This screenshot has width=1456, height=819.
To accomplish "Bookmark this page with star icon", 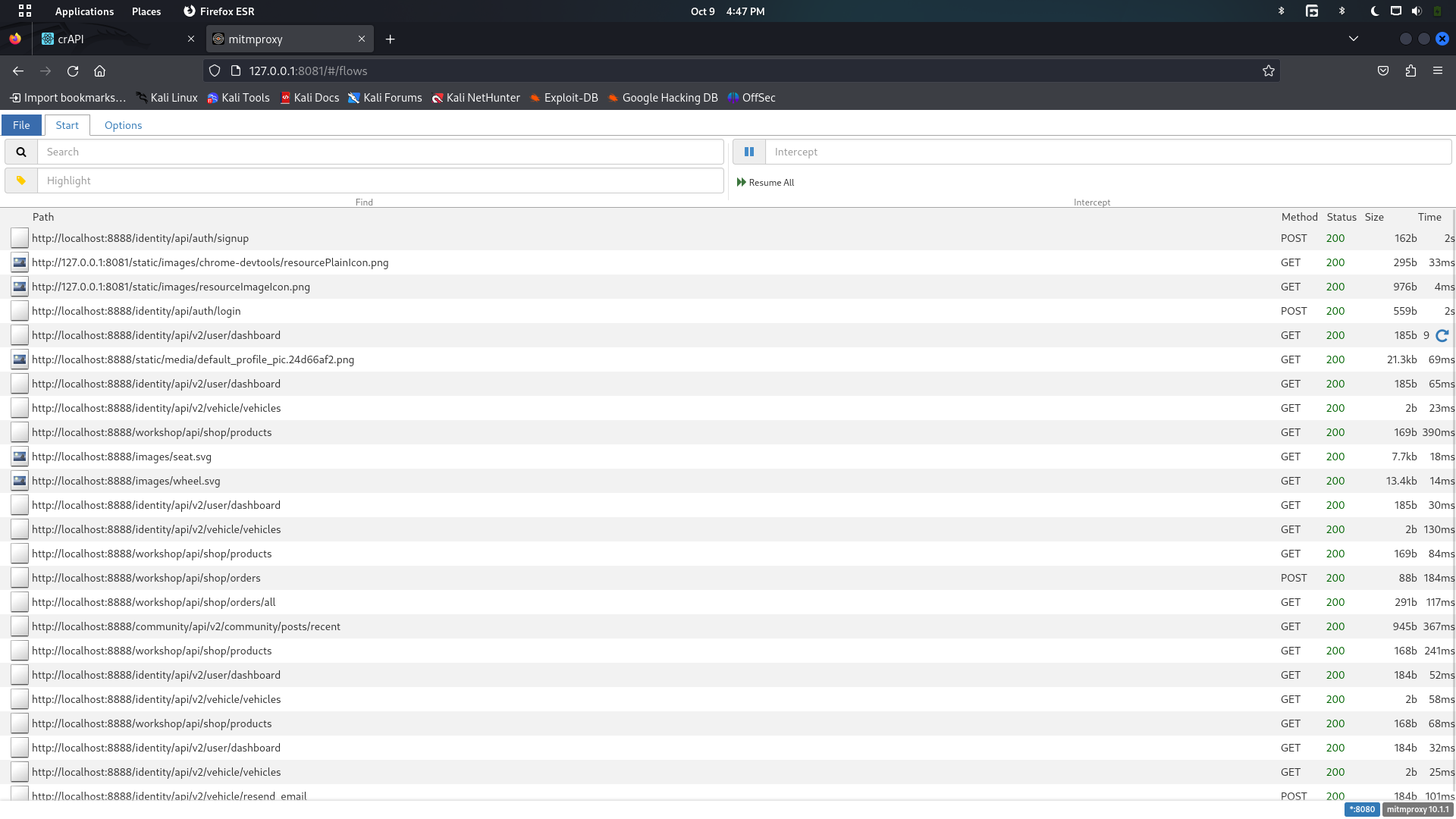I will pos(1268,71).
